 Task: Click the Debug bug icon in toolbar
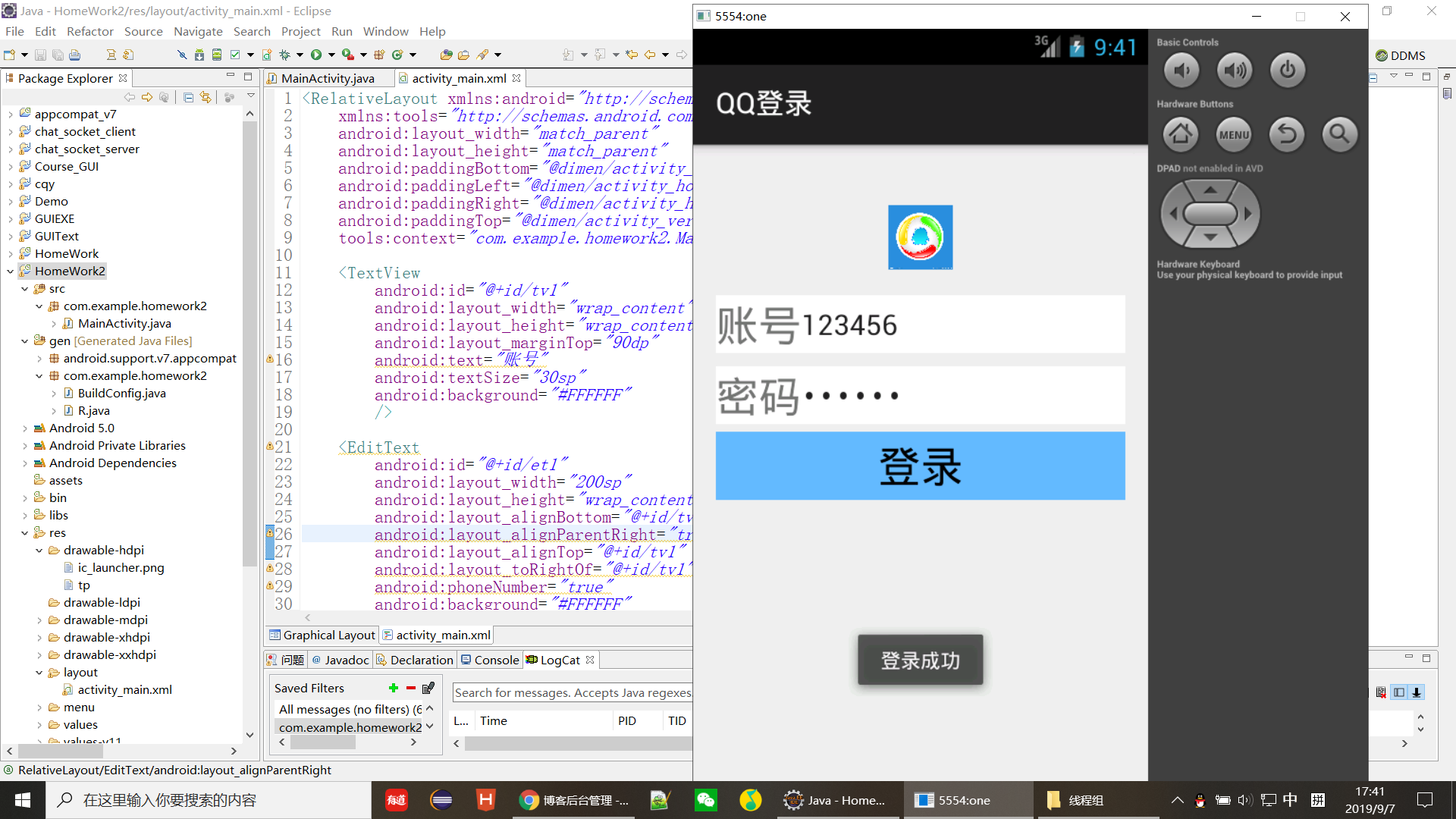[x=285, y=55]
